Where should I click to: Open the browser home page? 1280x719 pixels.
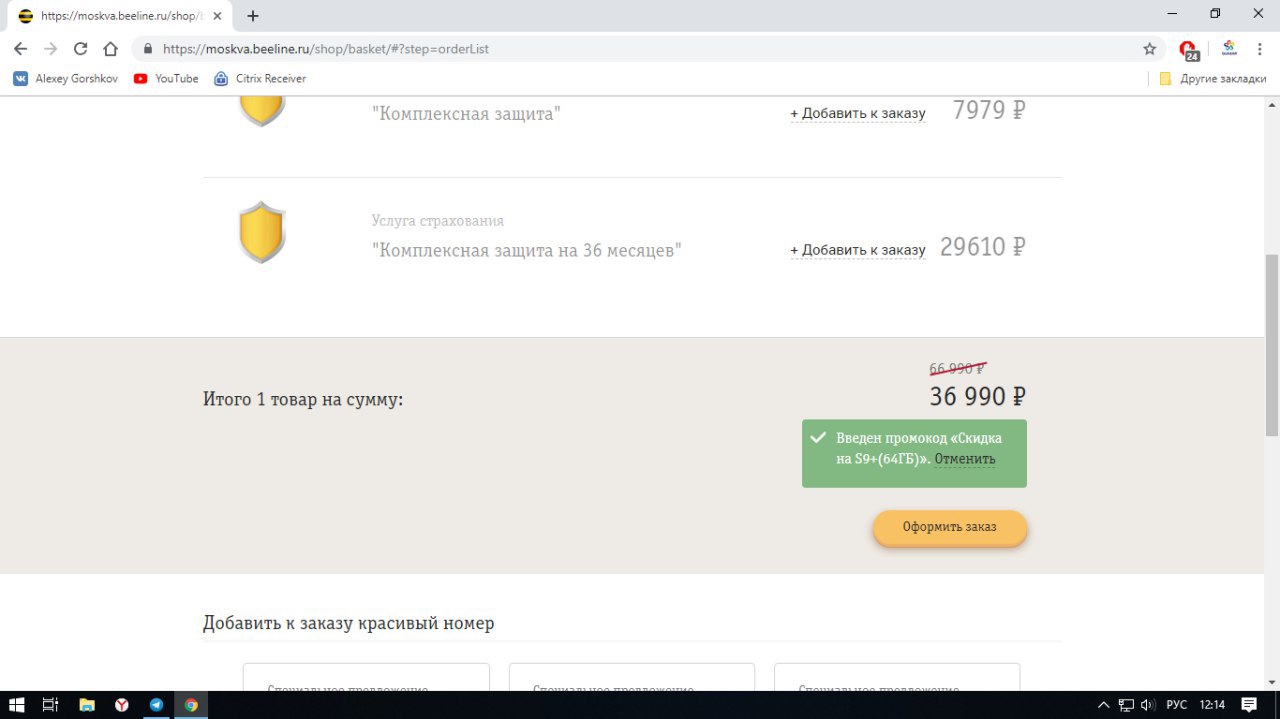coord(111,48)
